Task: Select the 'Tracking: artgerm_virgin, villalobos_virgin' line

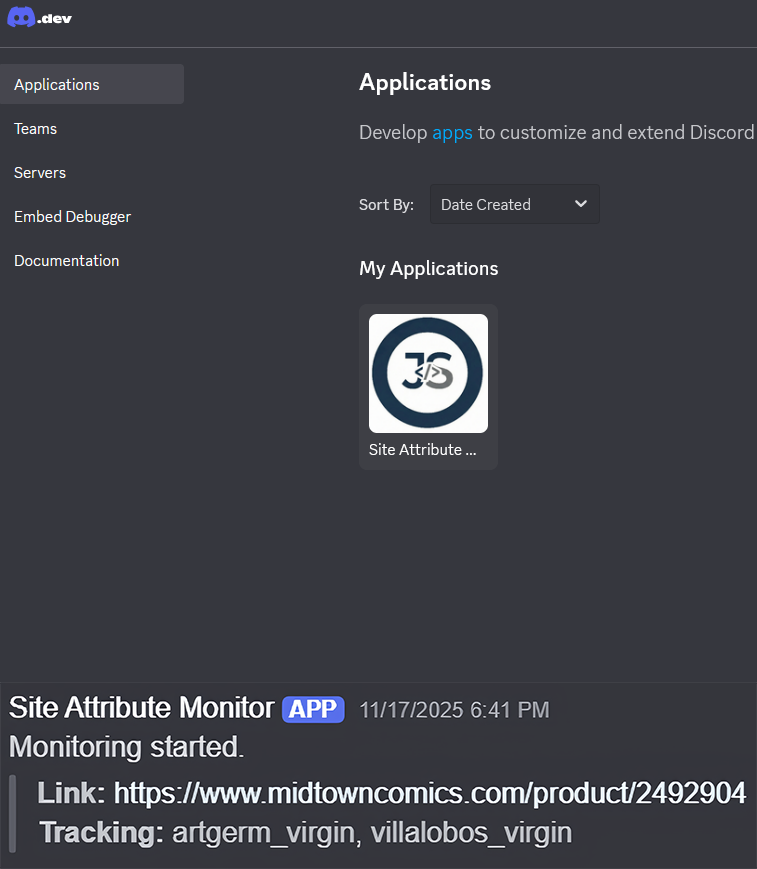Action: (x=305, y=832)
